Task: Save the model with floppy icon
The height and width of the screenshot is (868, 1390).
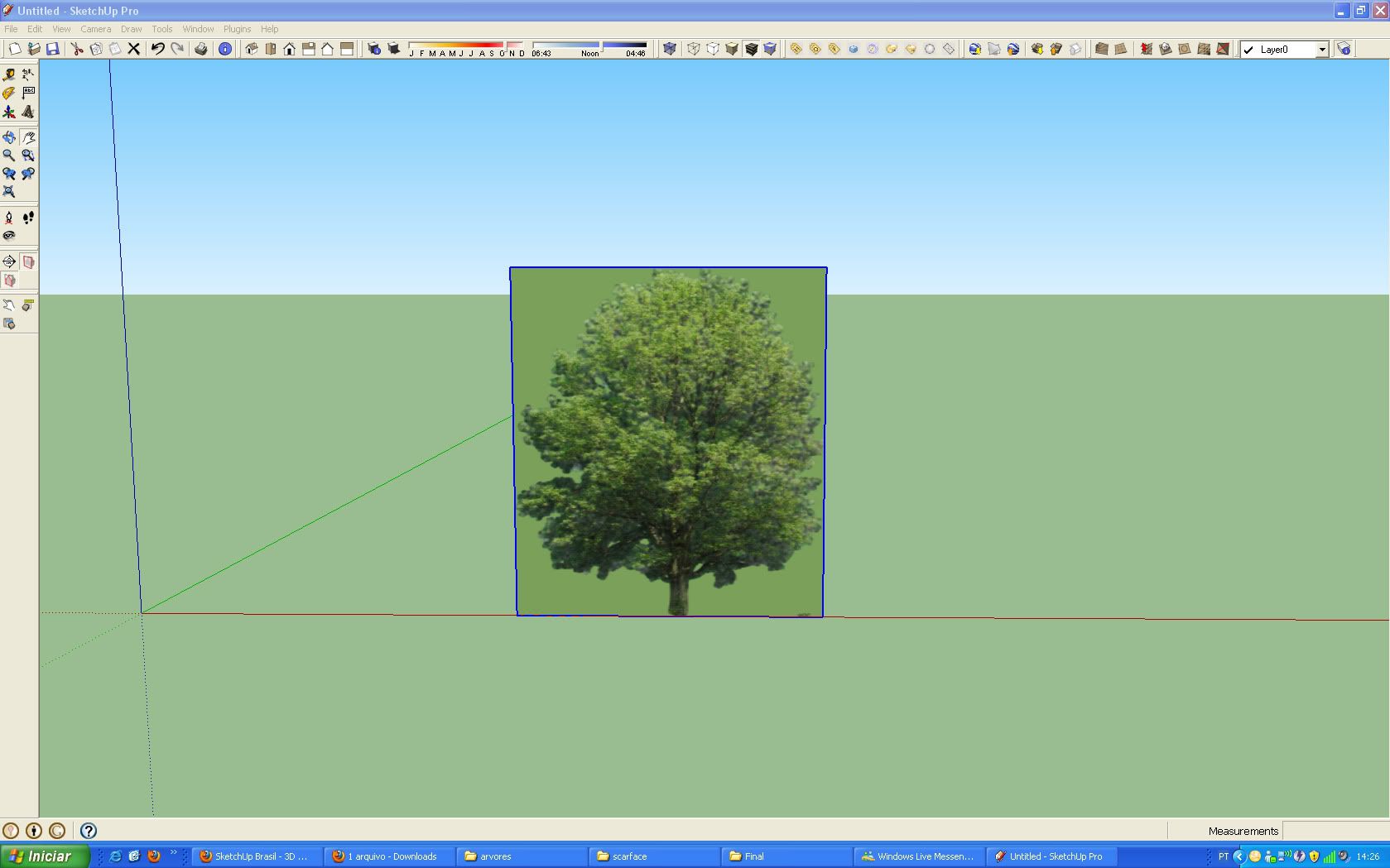Action: (53, 49)
